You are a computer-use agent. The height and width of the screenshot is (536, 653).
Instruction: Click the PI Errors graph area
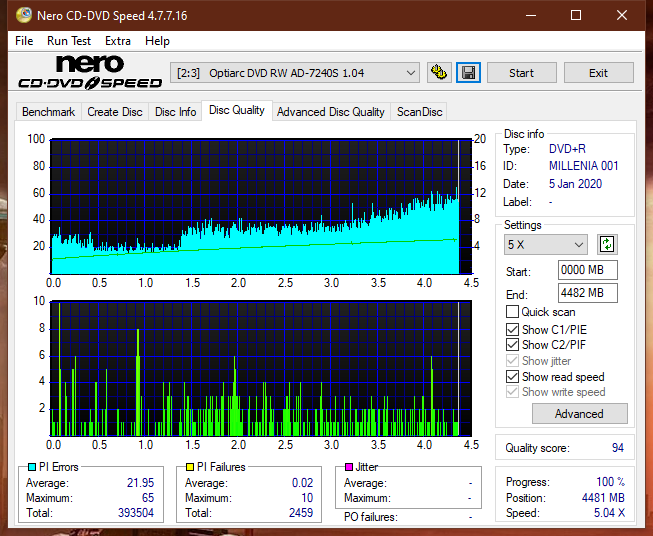261,207
